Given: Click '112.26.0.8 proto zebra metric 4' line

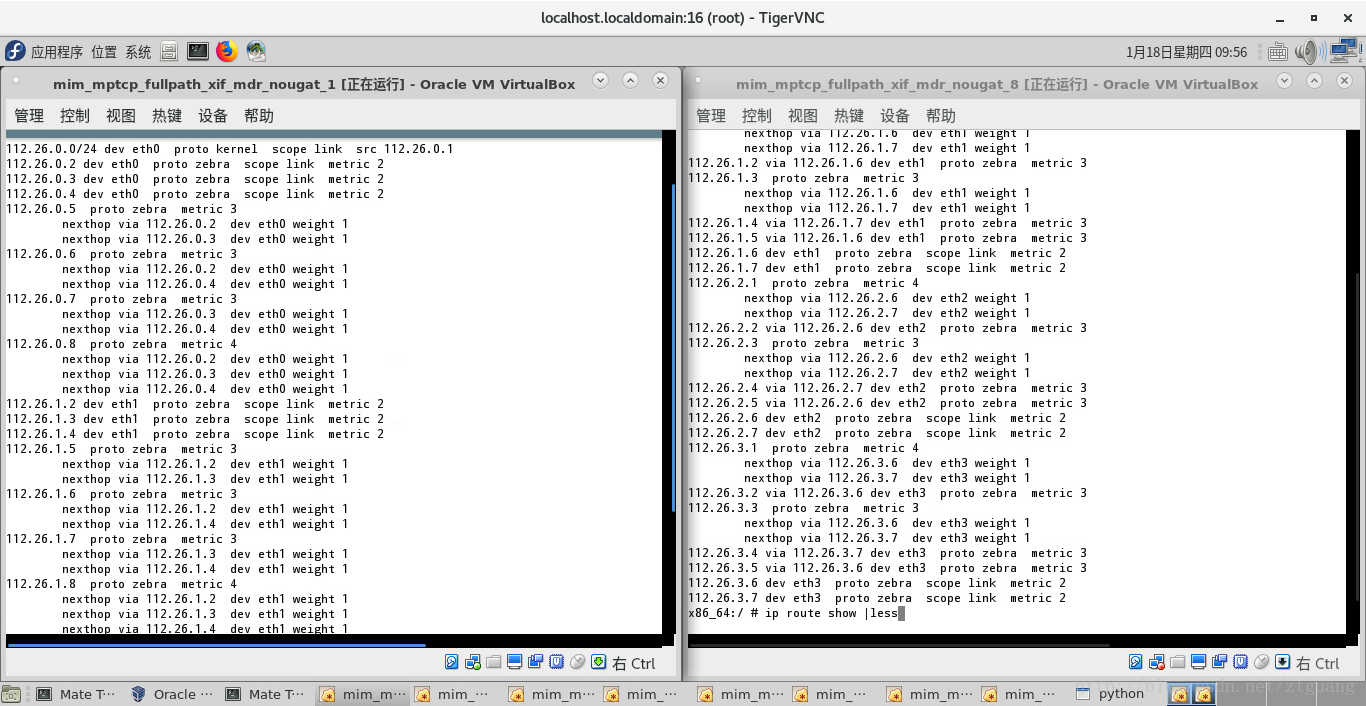Looking at the screenshot, I should [122, 344].
